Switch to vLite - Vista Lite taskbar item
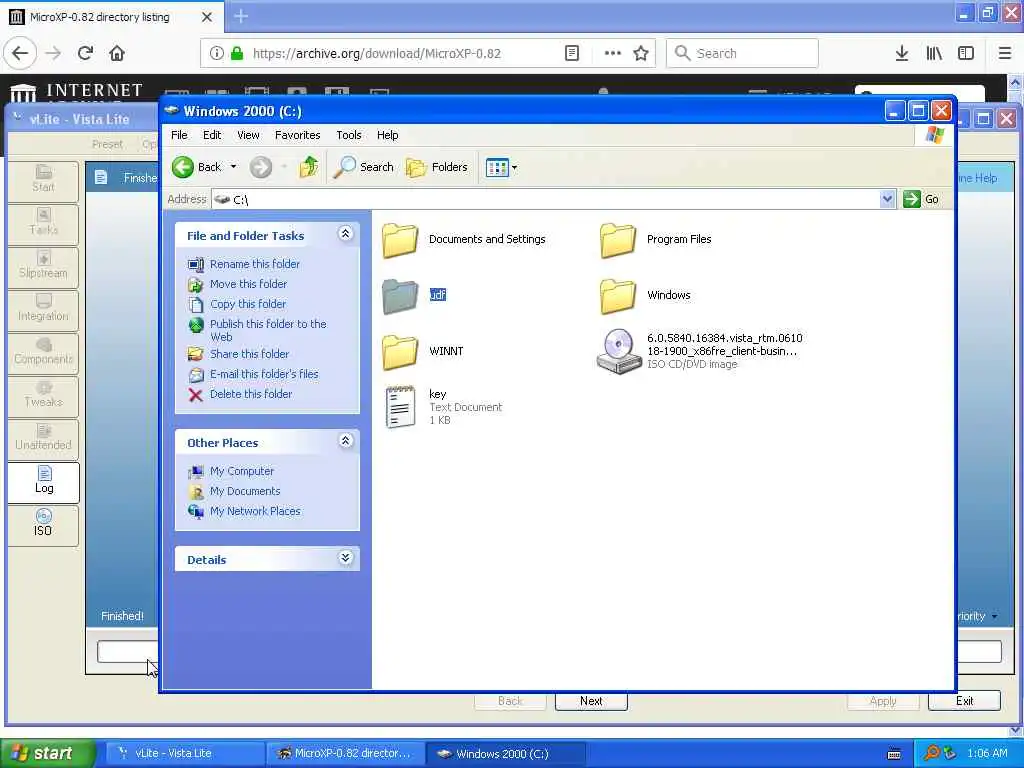The image size is (1024, 768). (185, 753)
